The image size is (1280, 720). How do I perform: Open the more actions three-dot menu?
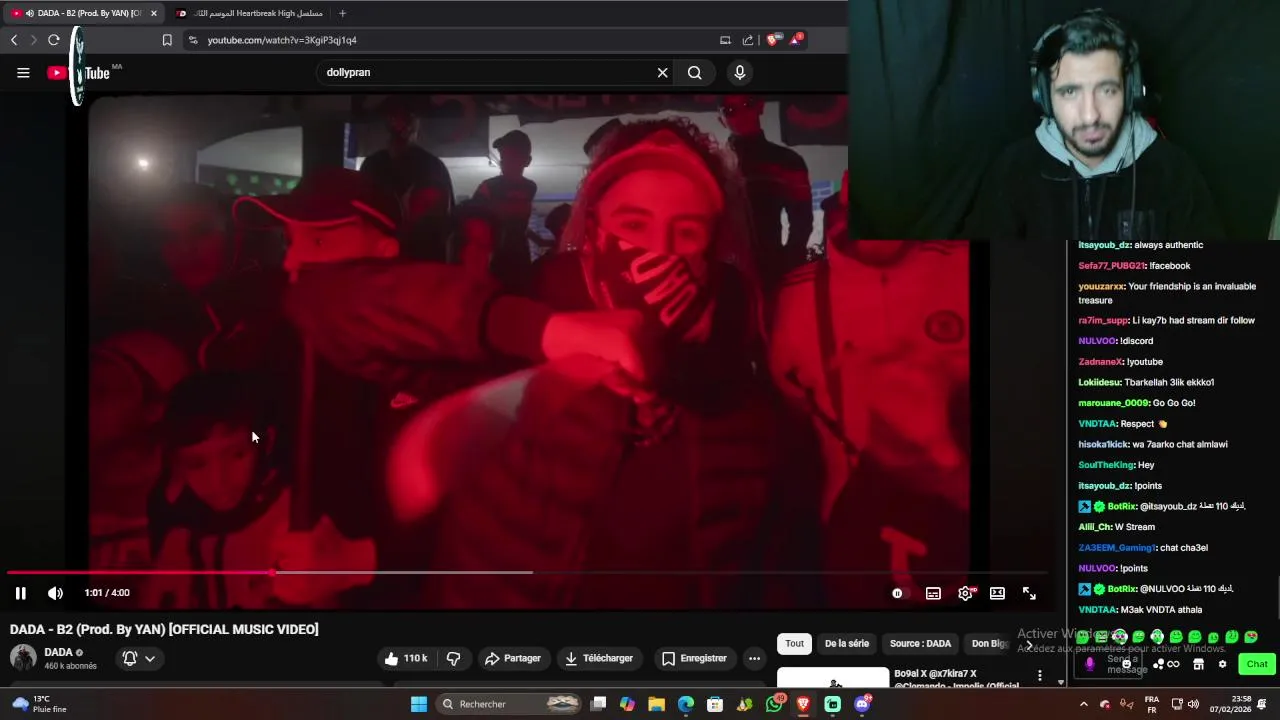[x=754, y=658]
